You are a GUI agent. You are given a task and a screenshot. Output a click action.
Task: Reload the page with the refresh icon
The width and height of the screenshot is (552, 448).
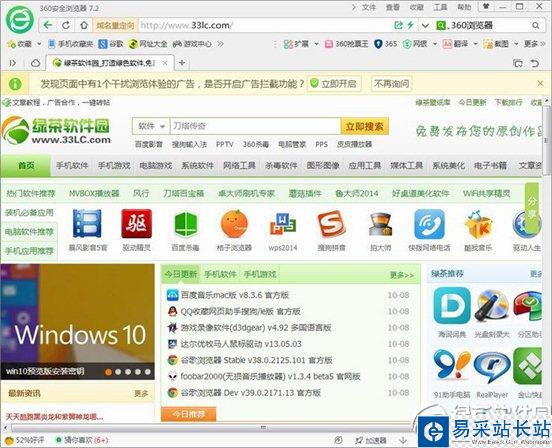tap(66, 25)
